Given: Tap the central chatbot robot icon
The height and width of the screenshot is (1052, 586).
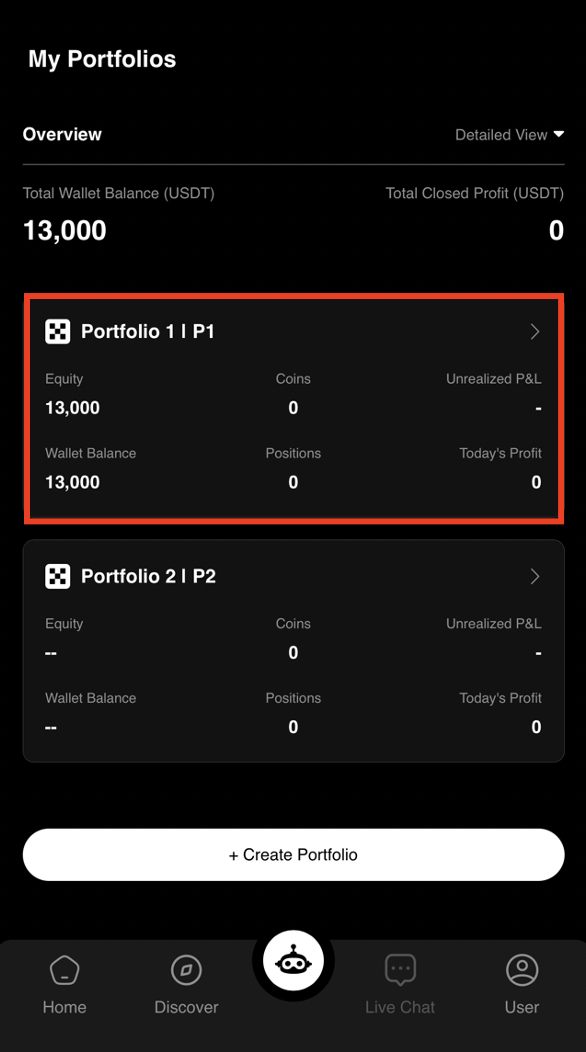Looking at the screenshot, I should click(293, 959).
